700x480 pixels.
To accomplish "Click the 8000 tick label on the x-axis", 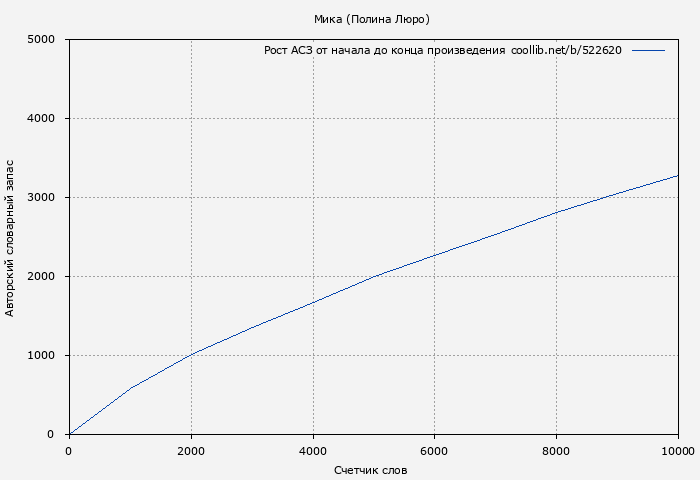I will pos(556,451).
